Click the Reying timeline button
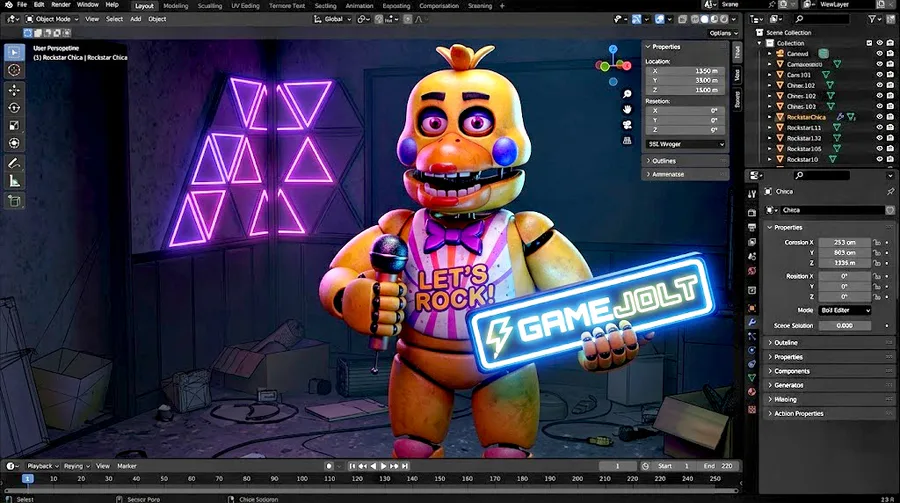 pos(76,466)
